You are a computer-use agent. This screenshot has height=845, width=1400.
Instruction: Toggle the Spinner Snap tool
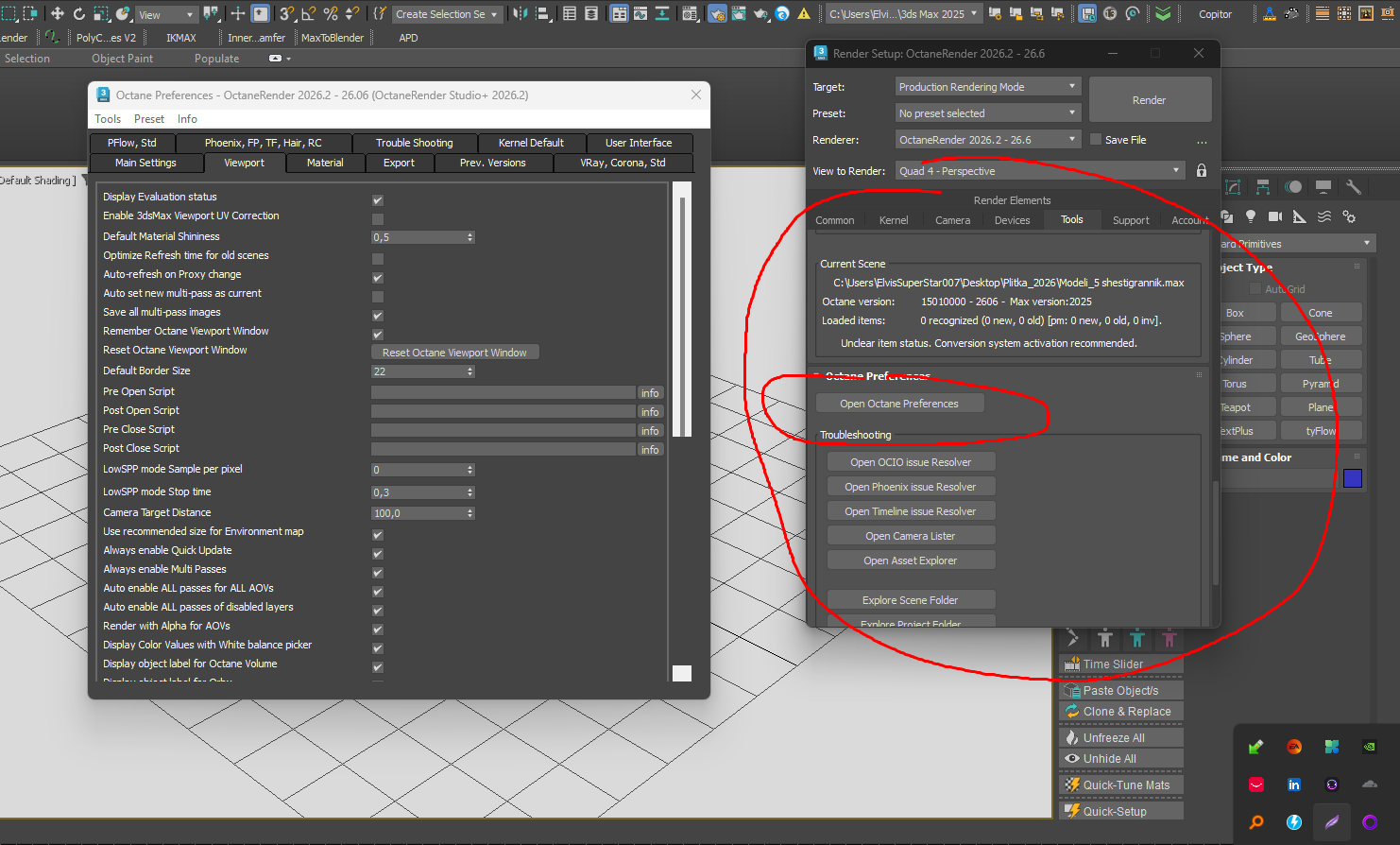click(352, 14)
